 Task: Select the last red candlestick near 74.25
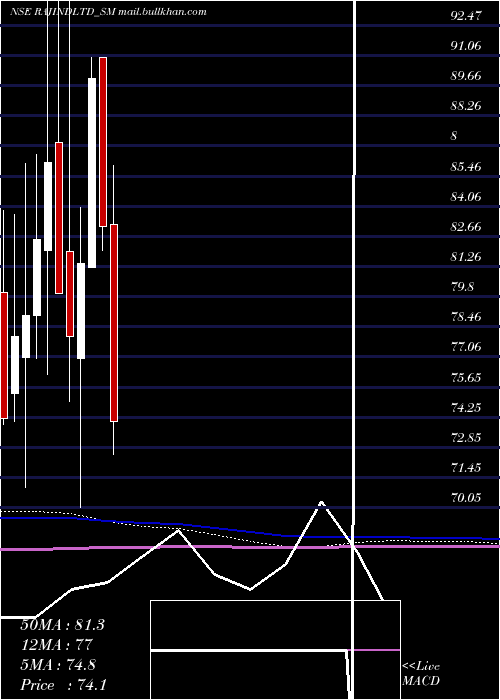[114, 323]
